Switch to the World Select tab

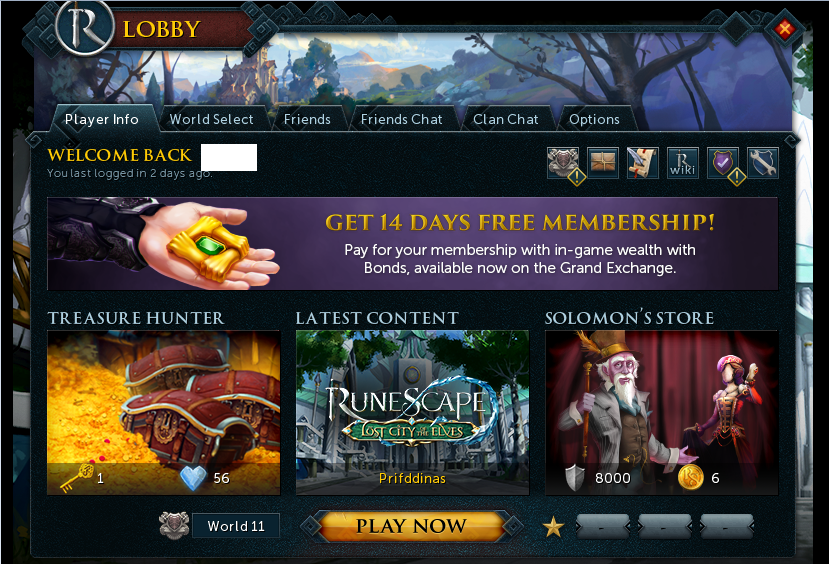click(x=211, y=119)
